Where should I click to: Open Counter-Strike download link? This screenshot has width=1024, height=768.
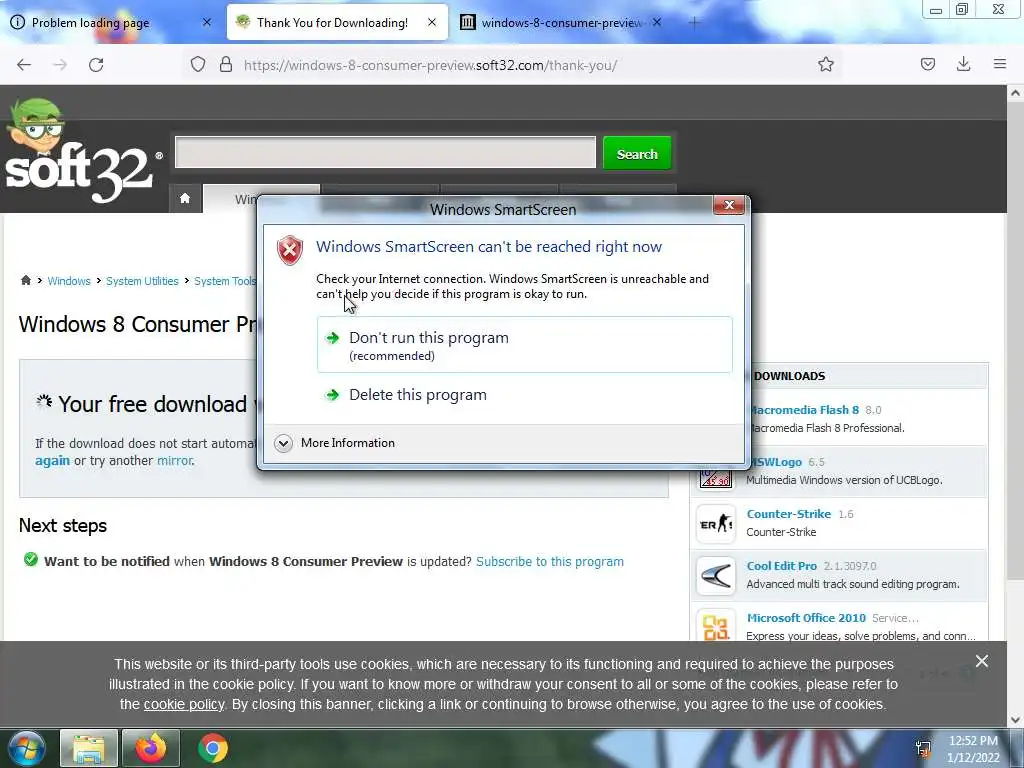point(788,514)
